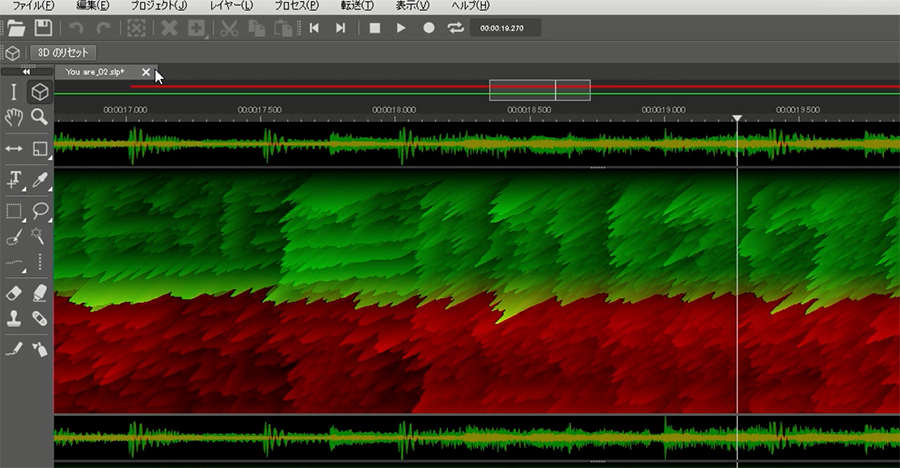Open the レイヤー(L) menu
This screenshot has width=900, height=468.
click(x=231, y=6)
